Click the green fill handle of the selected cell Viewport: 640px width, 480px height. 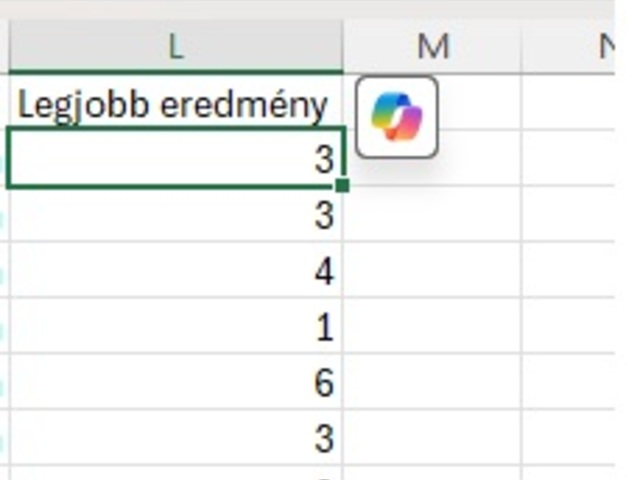pos(342,185)
